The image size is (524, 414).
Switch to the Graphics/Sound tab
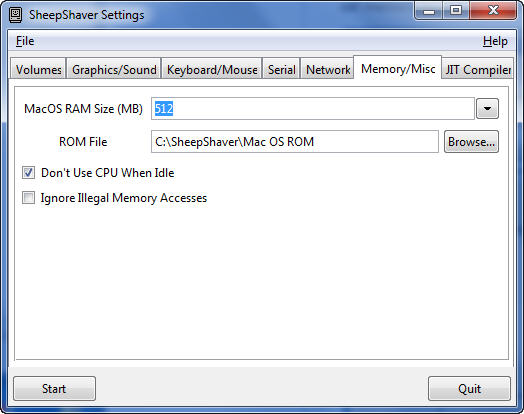pyautogui.click(x=114, y=69)
